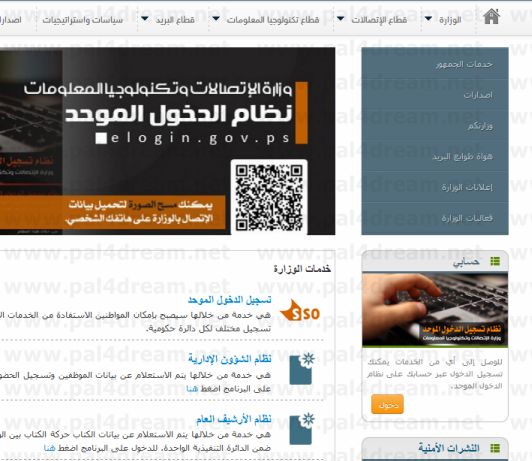This screenshot has height=461, width=532.
Task: Open the تسجيل الدخول الموحد link
Action: (x=230, y=300)
